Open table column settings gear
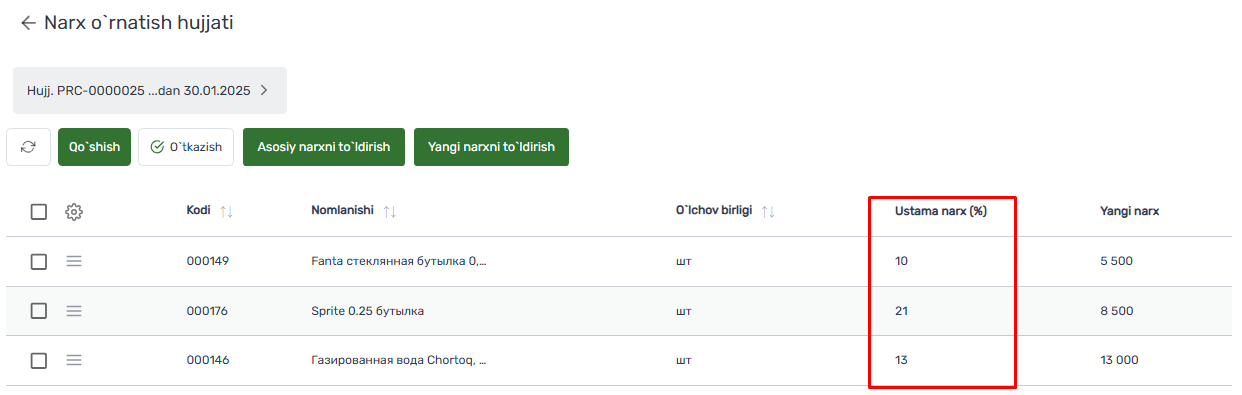The image size is (1242, 395). click(x=74, y=212)
